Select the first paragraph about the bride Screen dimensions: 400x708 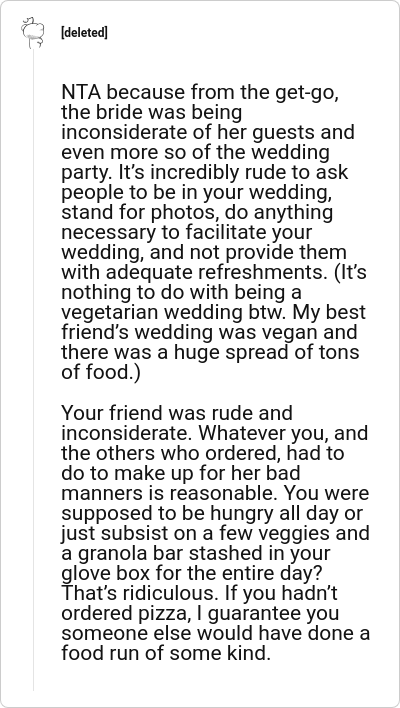(214, 233)
